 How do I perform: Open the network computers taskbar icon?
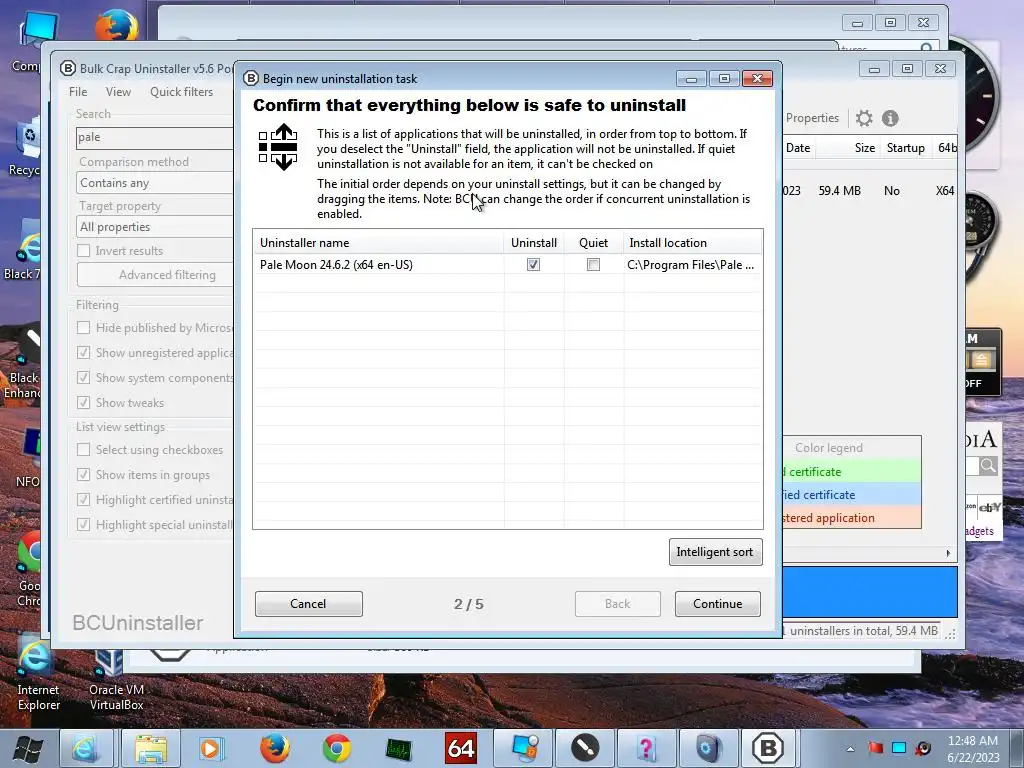[x=523, y=748]
